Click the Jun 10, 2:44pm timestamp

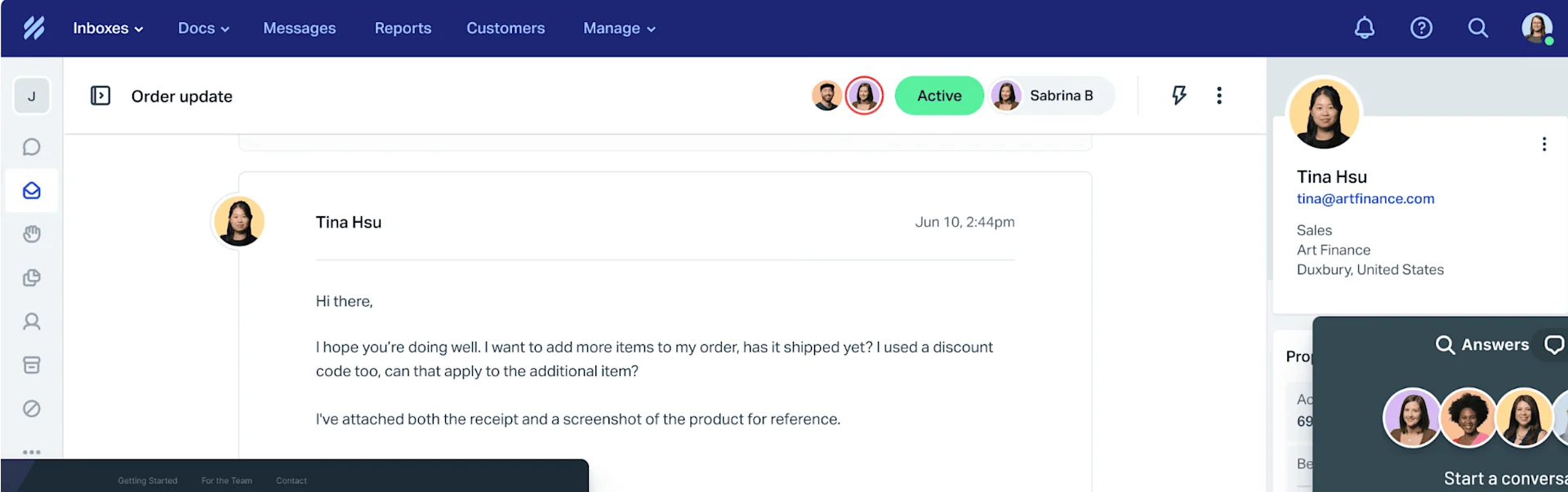click(x=964, y=222)
